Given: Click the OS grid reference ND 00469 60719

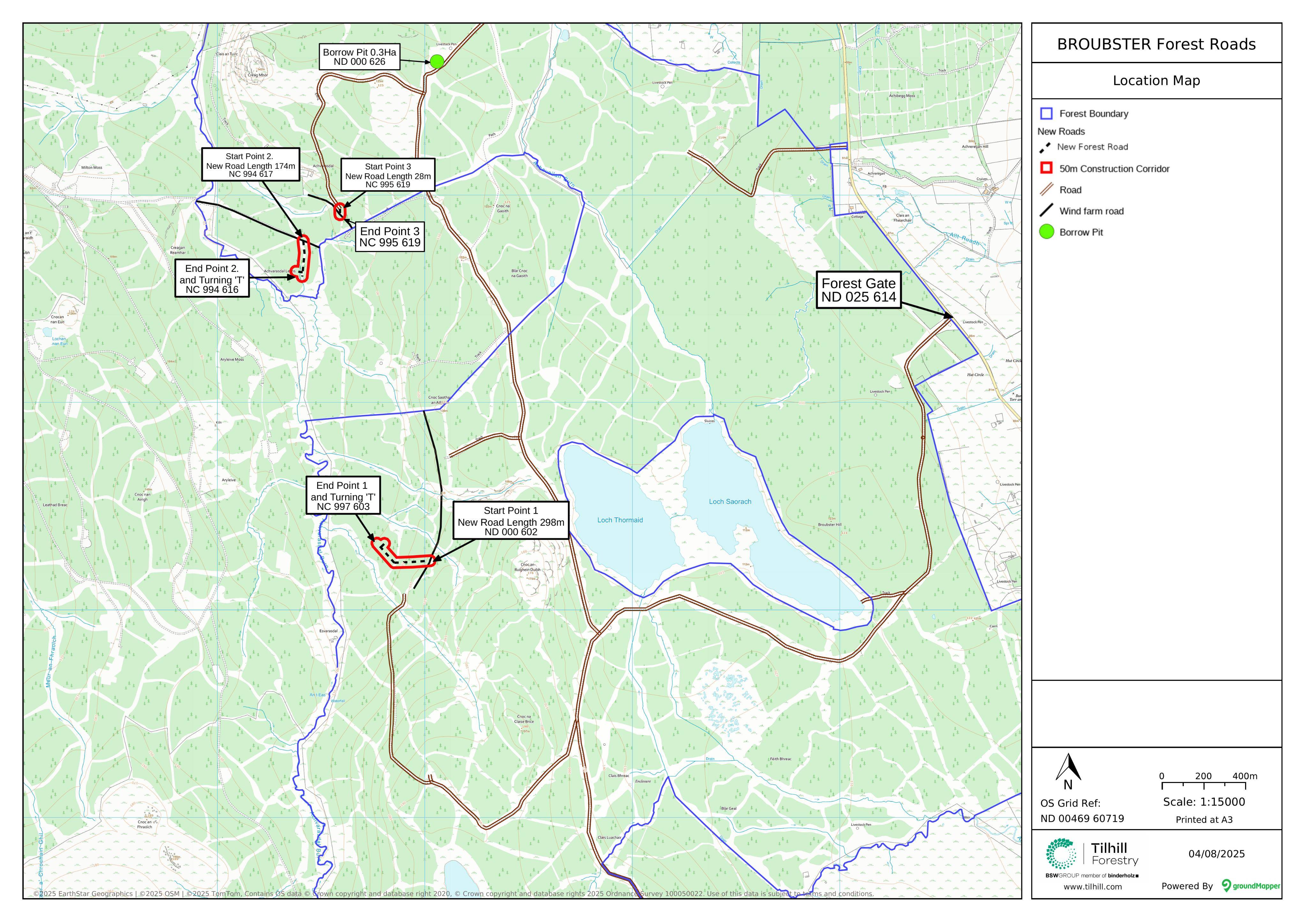Looking at the screenshot, I should click(1082, 819).
